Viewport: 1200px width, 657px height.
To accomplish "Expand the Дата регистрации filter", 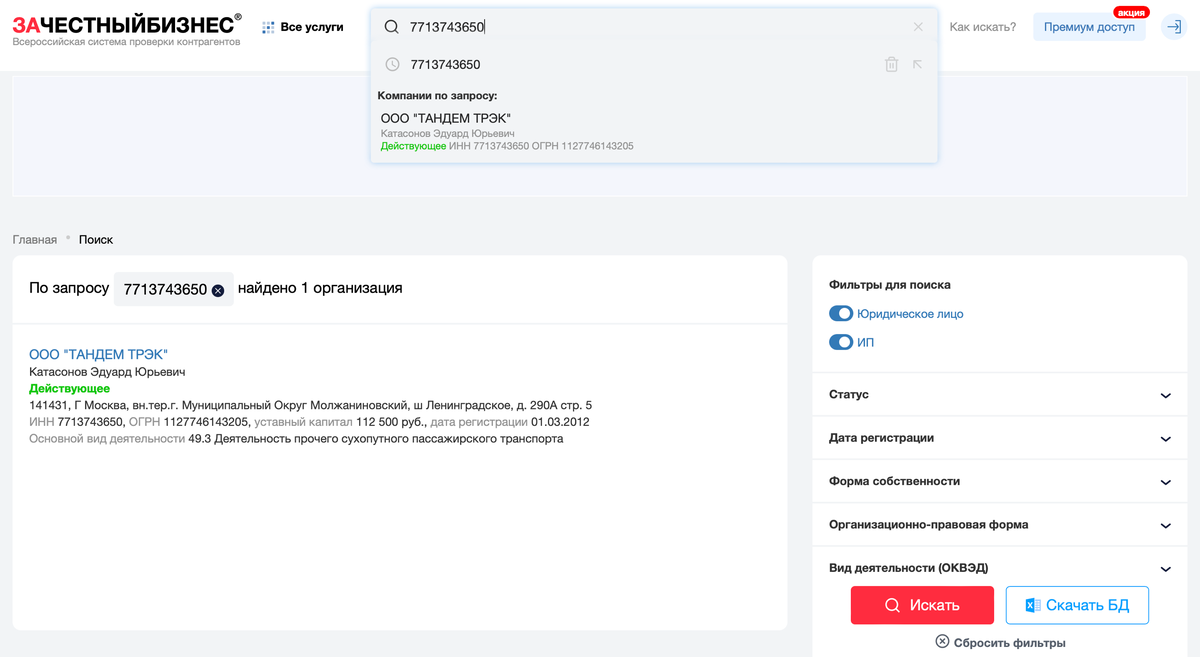I will [1000, 438].
